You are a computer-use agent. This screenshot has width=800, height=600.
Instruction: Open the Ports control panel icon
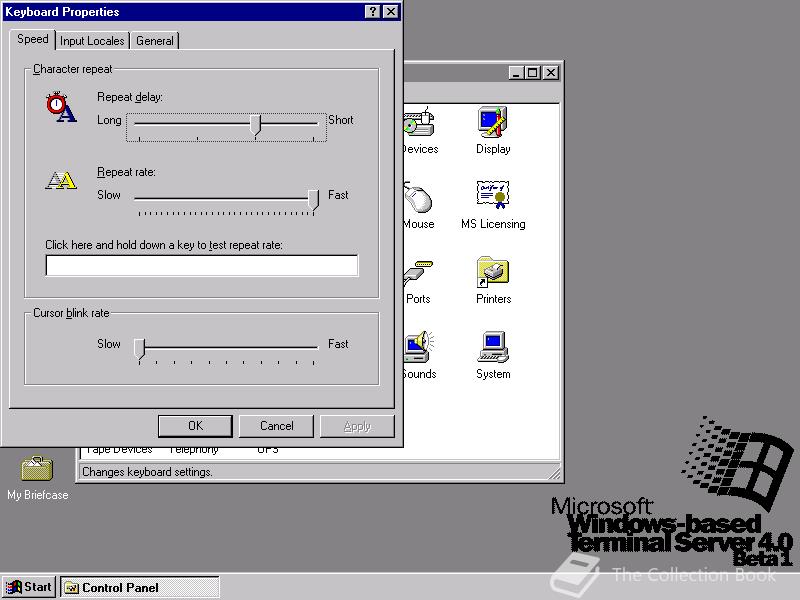point(416,272)
